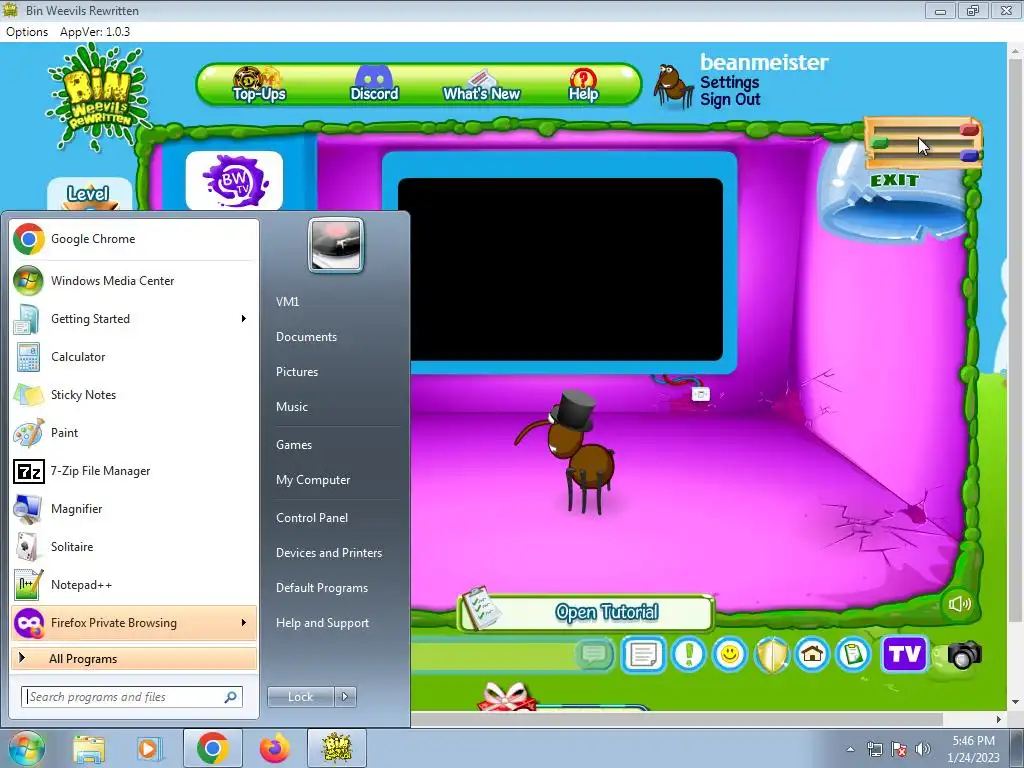This screenshot has width=1024, height=768.
Task: Click the weevil avatar next to beanmeister
Action: 673,85
